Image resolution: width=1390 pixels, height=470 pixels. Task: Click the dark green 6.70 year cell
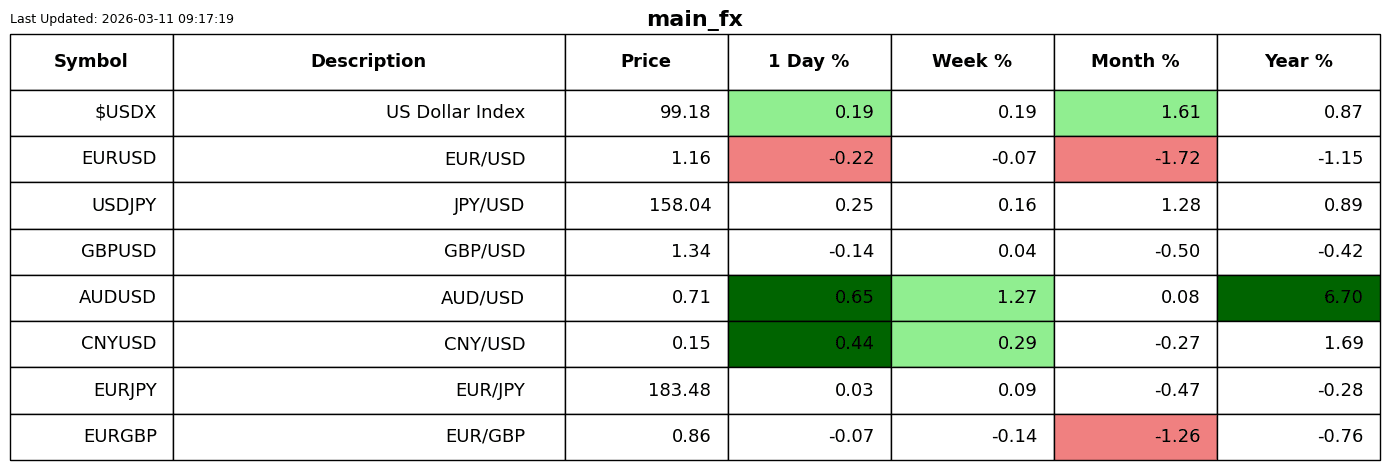(x=1298, y=298)
